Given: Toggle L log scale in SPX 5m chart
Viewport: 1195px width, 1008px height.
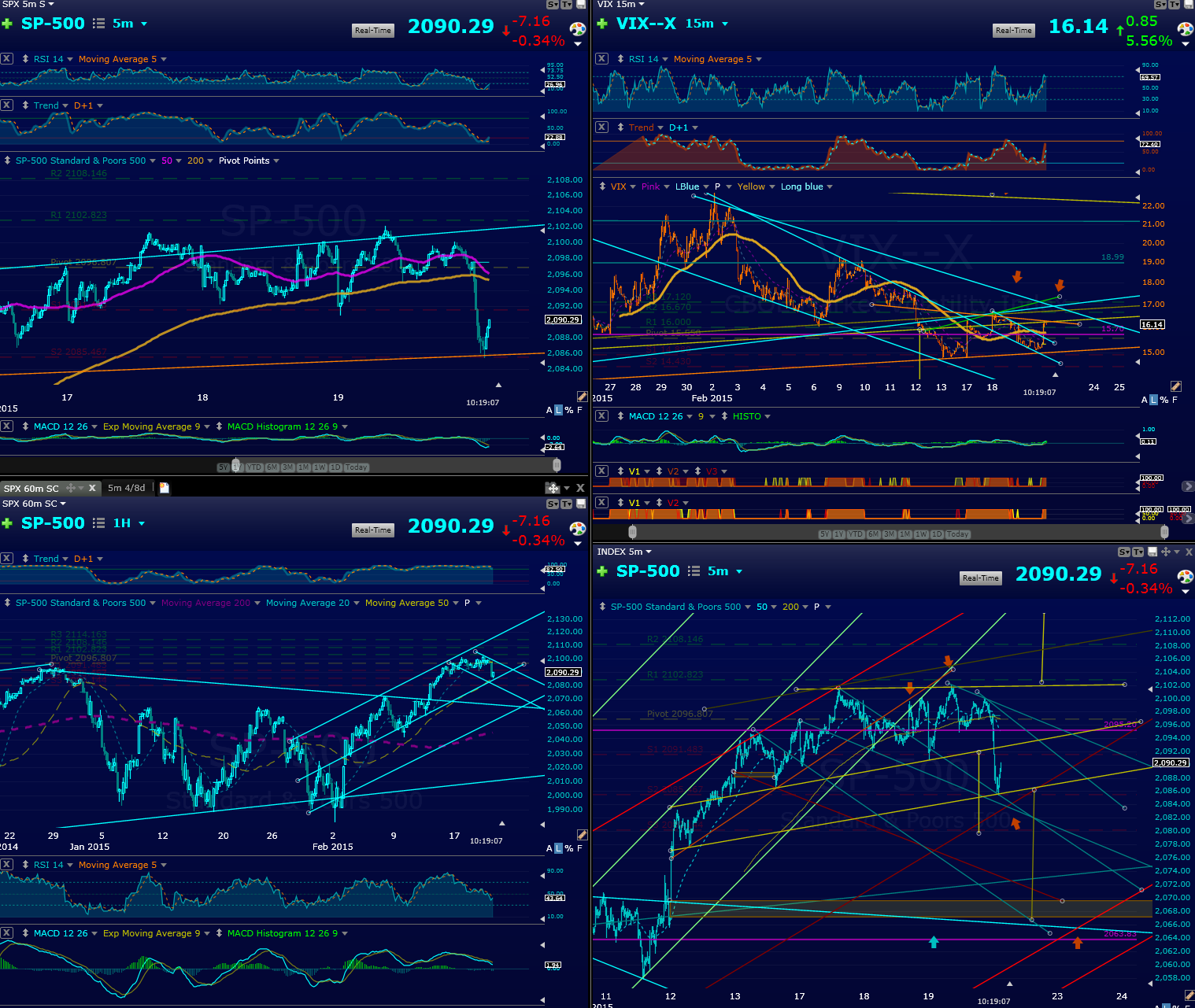Looking at the screenshot, I should click(559, 410).
